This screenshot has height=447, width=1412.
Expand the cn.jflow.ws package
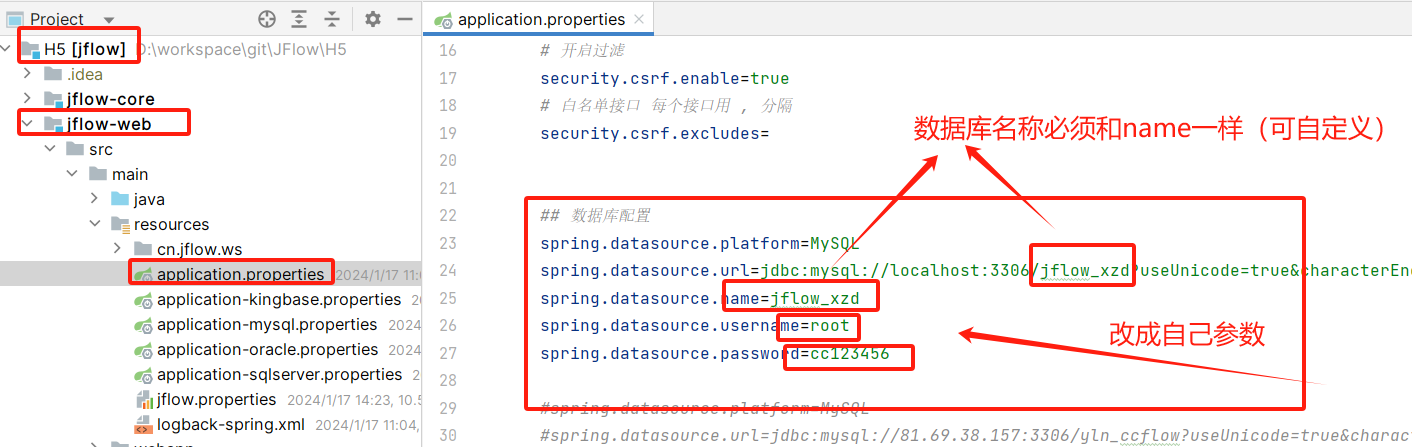pos(118,249)
